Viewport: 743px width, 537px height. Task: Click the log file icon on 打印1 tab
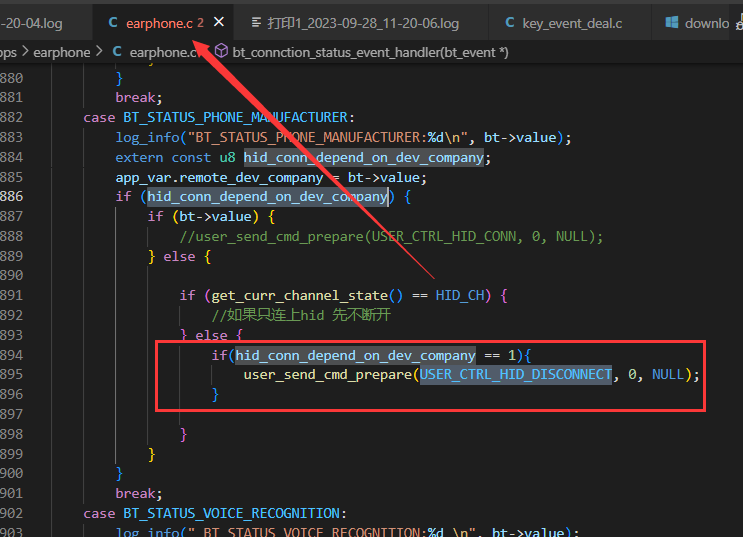click(256, 22)
